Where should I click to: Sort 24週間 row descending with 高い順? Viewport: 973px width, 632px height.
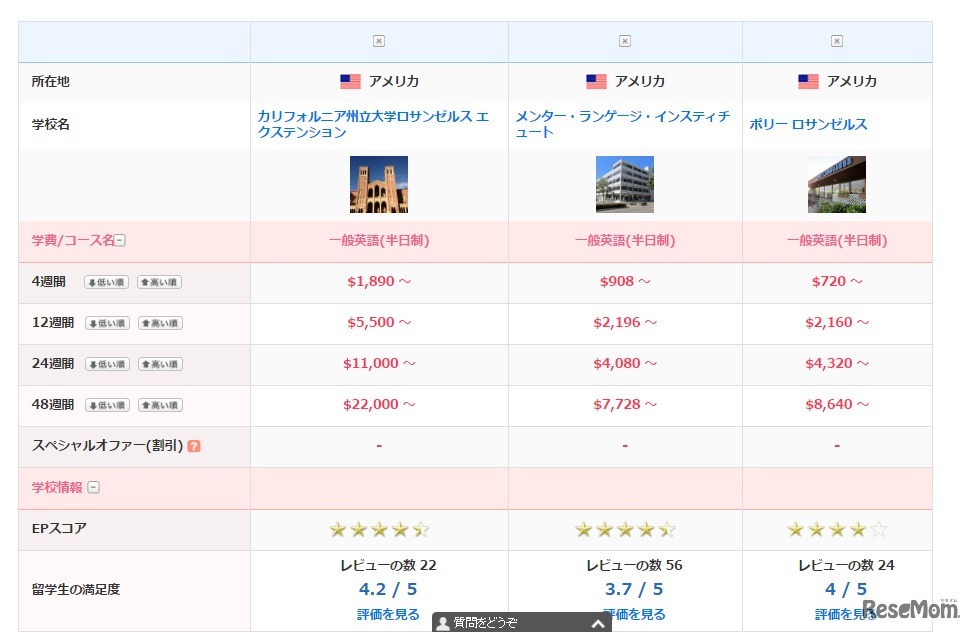160,364
